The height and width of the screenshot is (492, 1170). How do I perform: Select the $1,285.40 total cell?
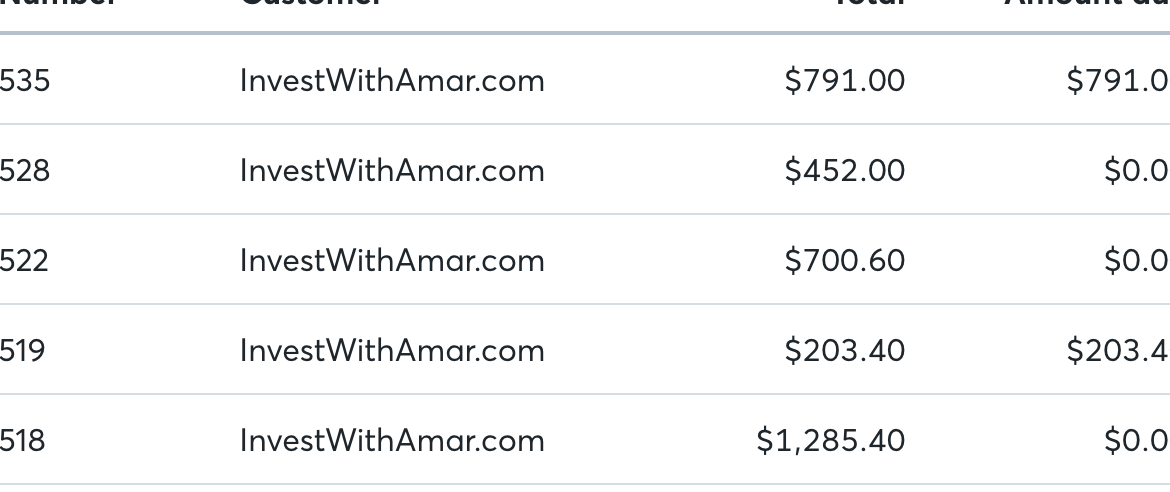[830, 440]
